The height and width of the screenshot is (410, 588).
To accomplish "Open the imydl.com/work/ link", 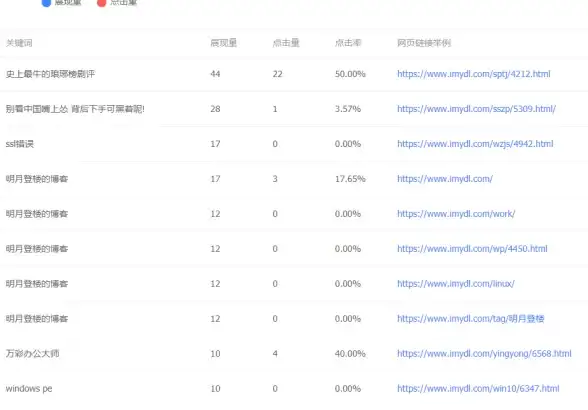I will point(456,214).
